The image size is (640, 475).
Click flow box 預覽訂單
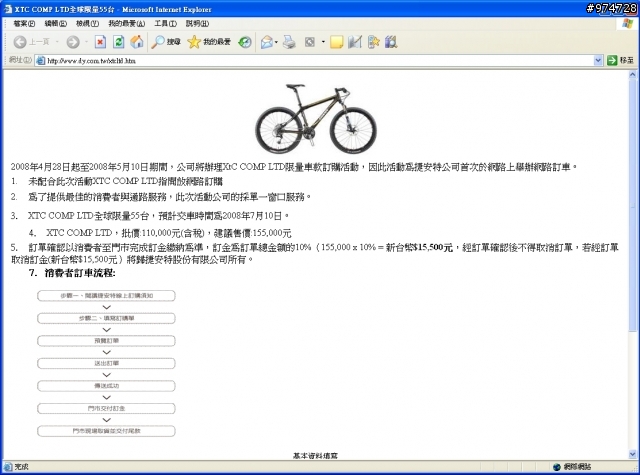tap(106, 340)
